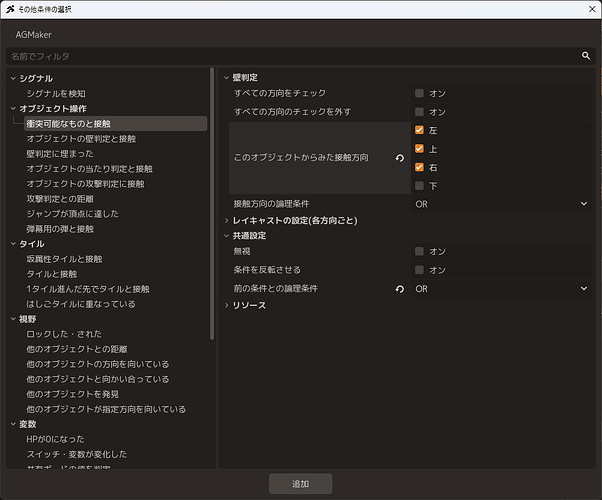Collapse the 視野 category

pos(13,319)
